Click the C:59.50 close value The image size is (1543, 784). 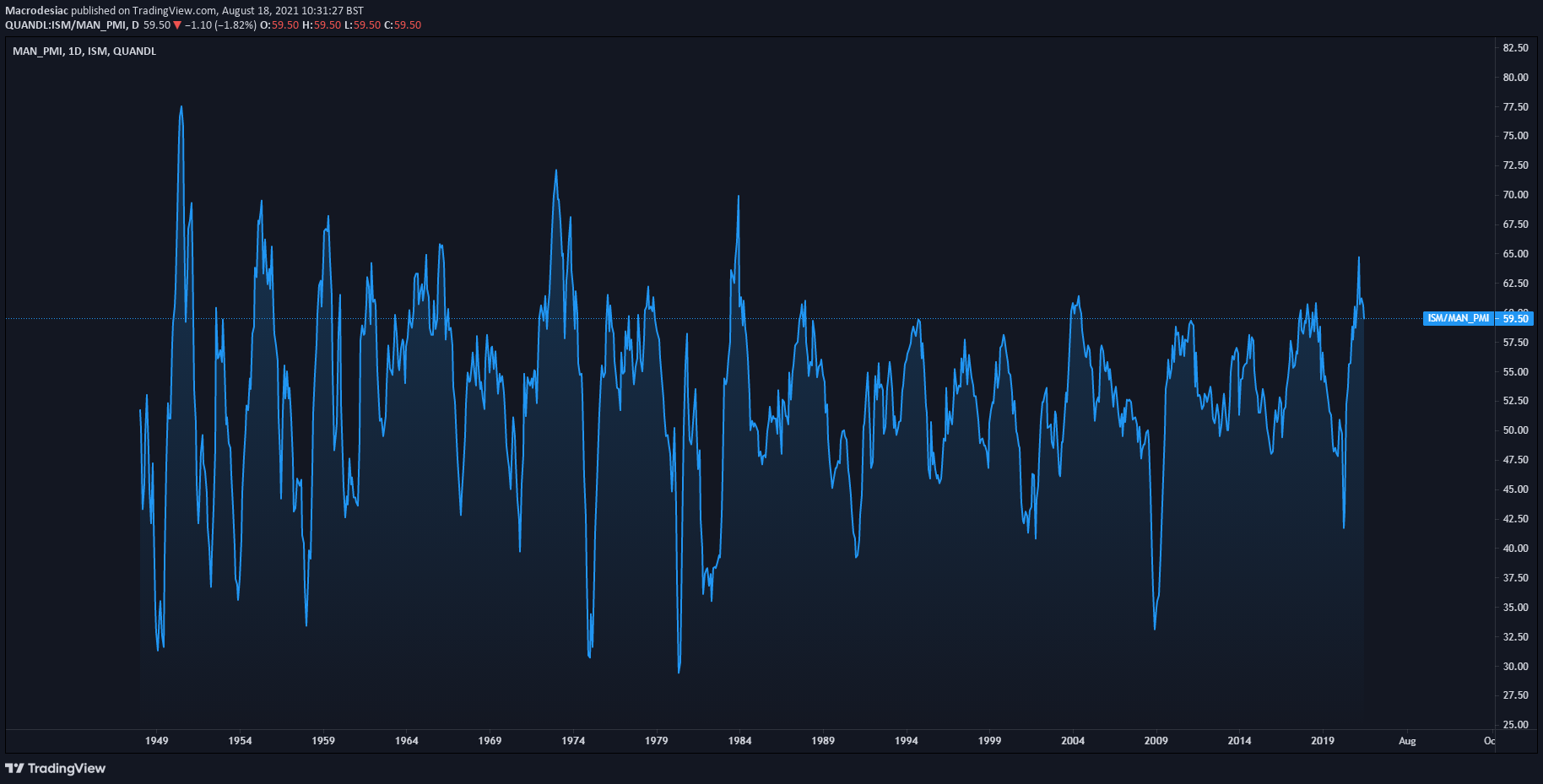[403, 25]
